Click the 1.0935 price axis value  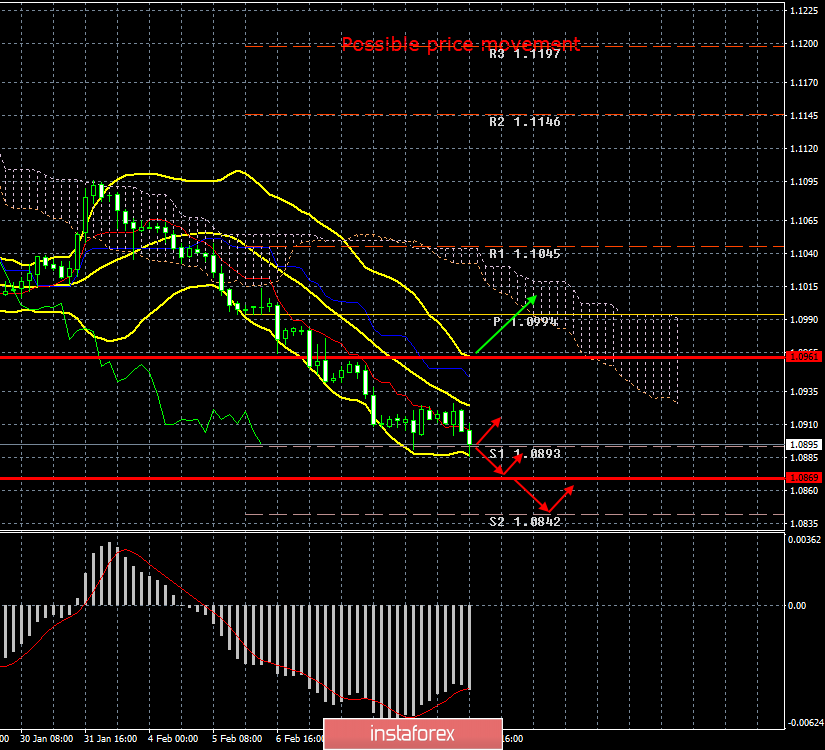coord(804,392)
